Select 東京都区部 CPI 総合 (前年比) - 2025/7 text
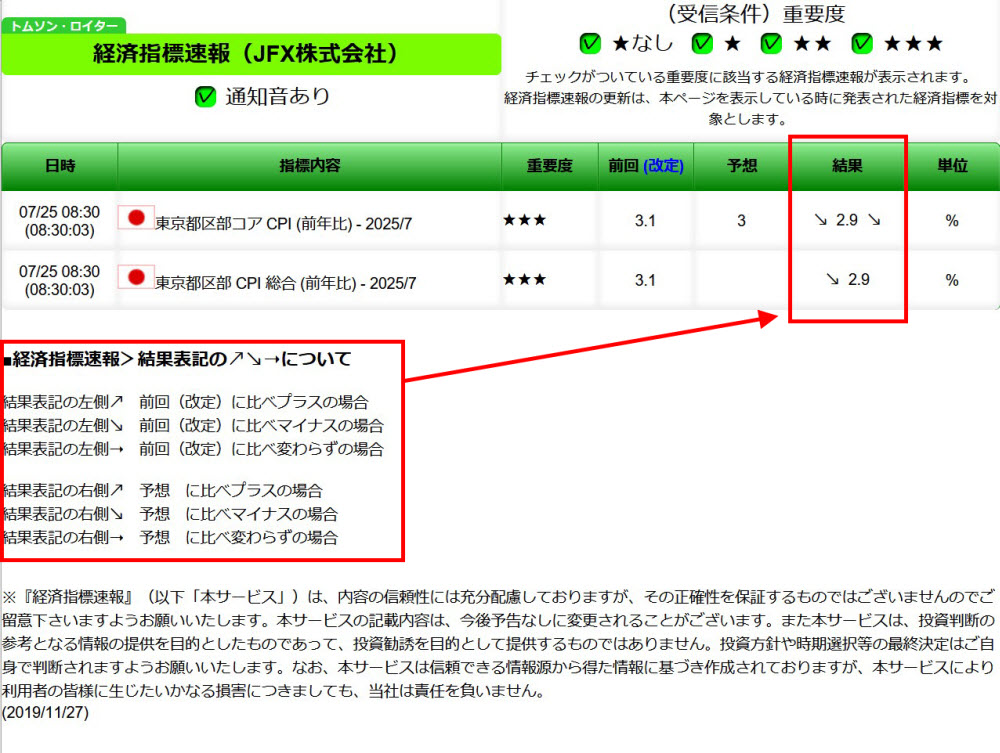Viewport: 1000px width, 753px height. (286, 283)
